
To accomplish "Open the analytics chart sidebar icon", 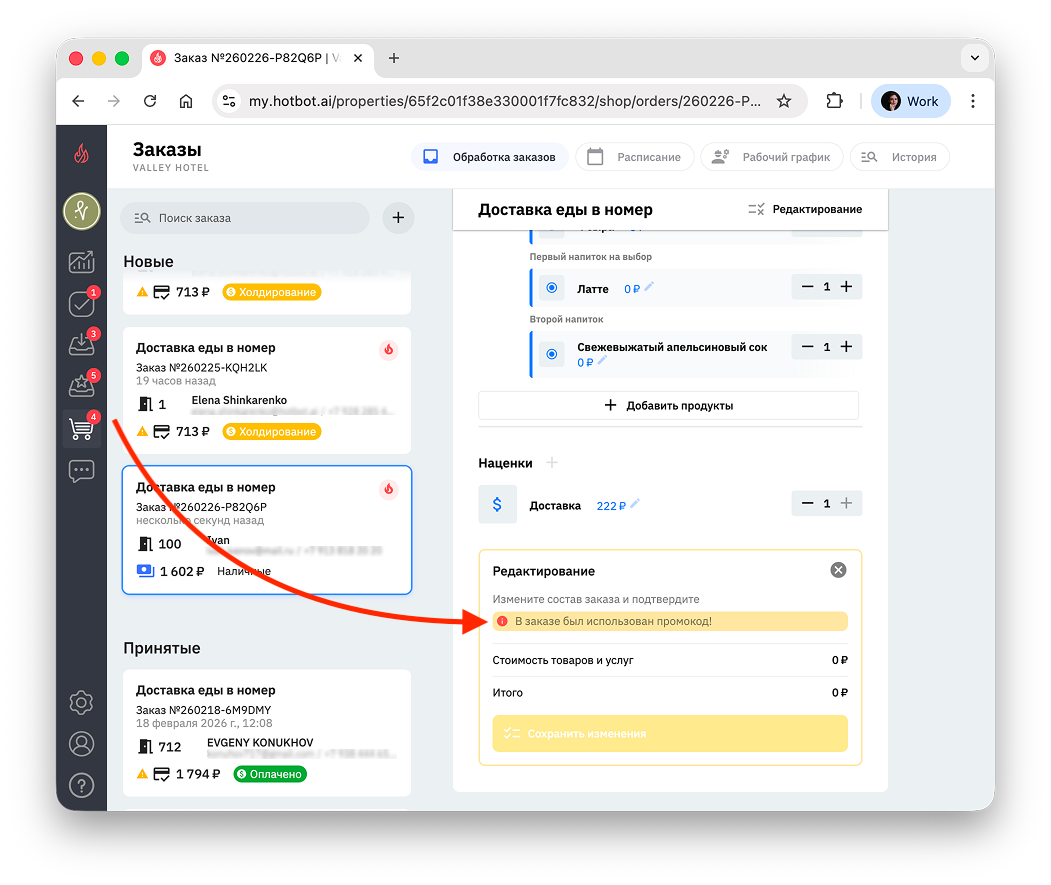I will (81, 261).
